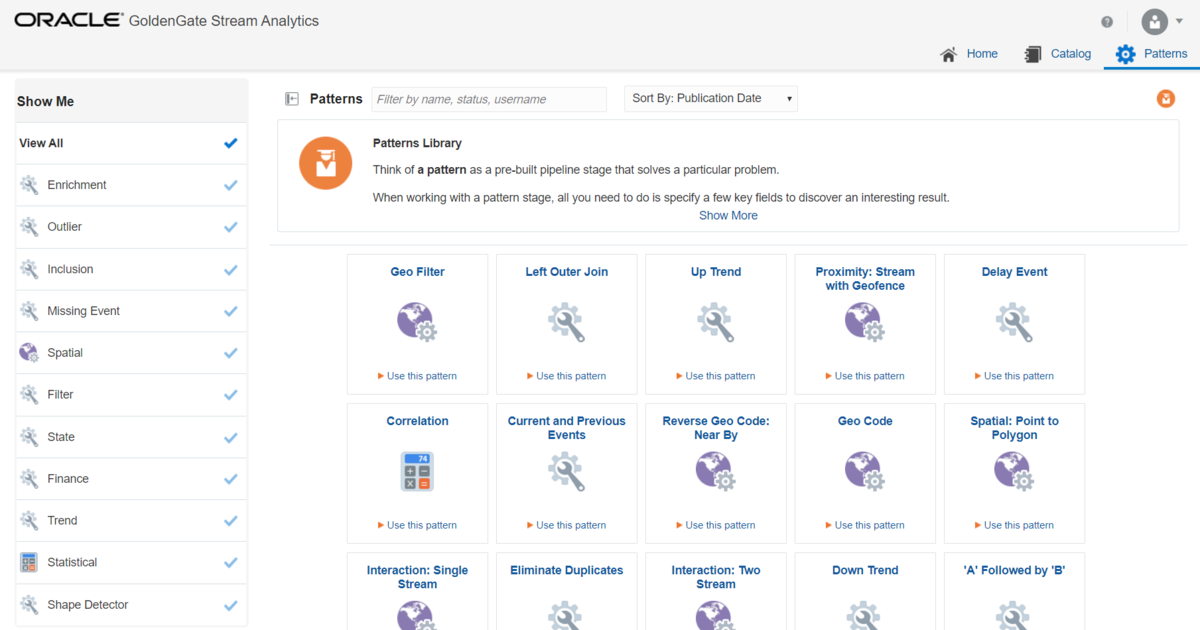Focus the pattern filter text field
Viewport: 1200px width, 630px height.
489,99
